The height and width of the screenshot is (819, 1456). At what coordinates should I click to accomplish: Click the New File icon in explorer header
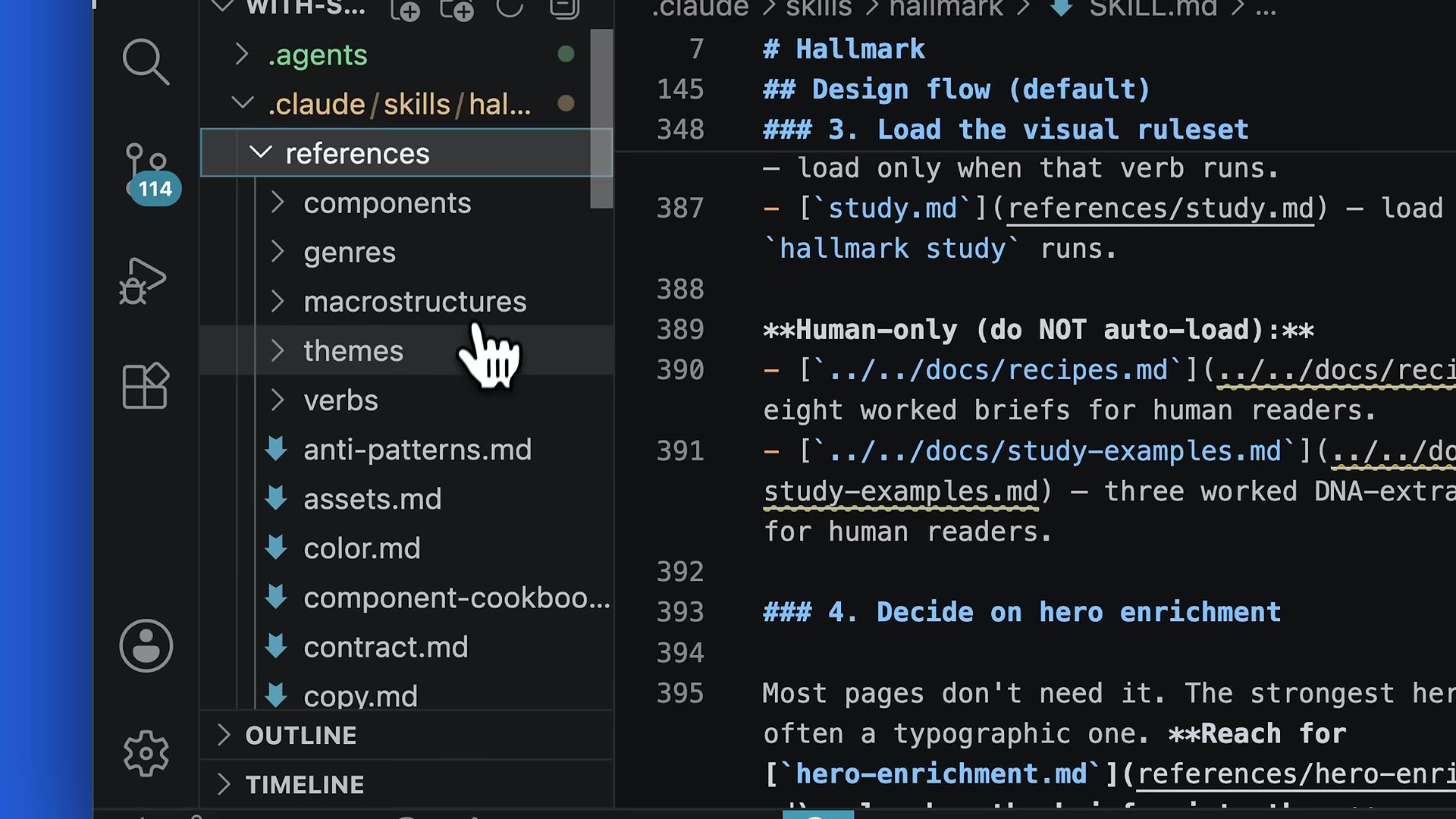[406, 9]
